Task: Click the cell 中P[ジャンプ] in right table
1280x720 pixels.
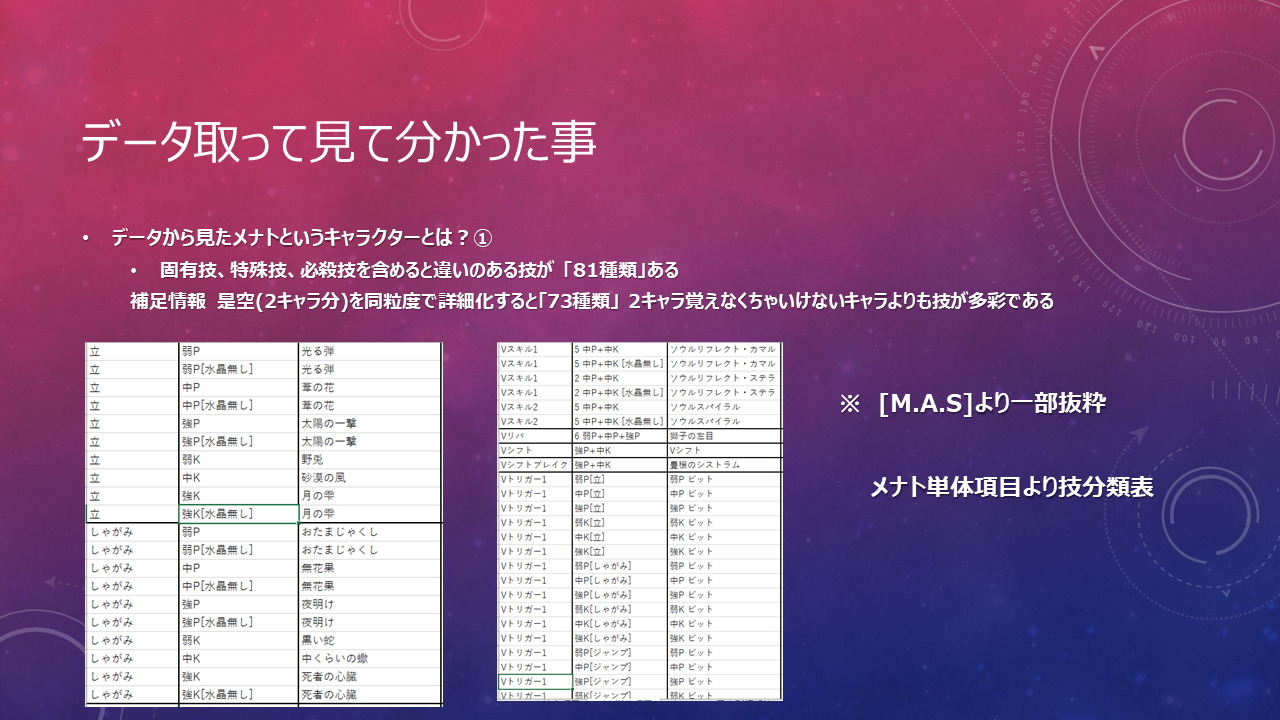Action: click(619, 667)
